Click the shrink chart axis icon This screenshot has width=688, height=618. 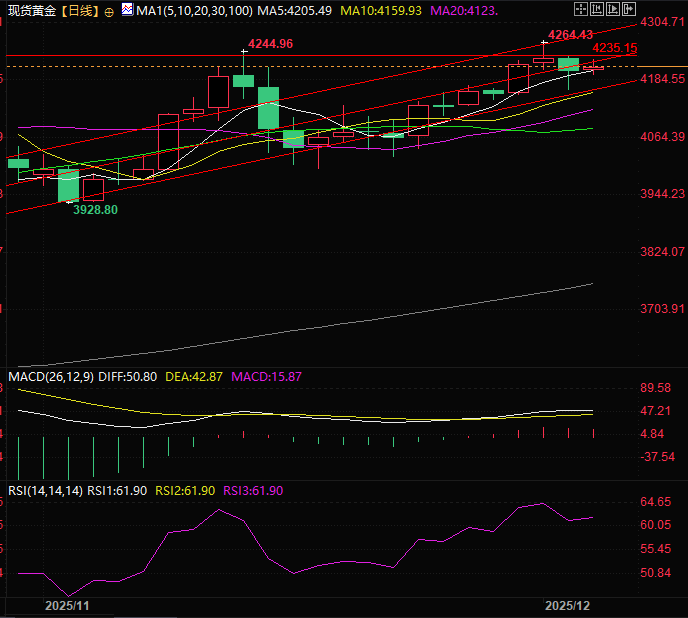pos(597,9)
